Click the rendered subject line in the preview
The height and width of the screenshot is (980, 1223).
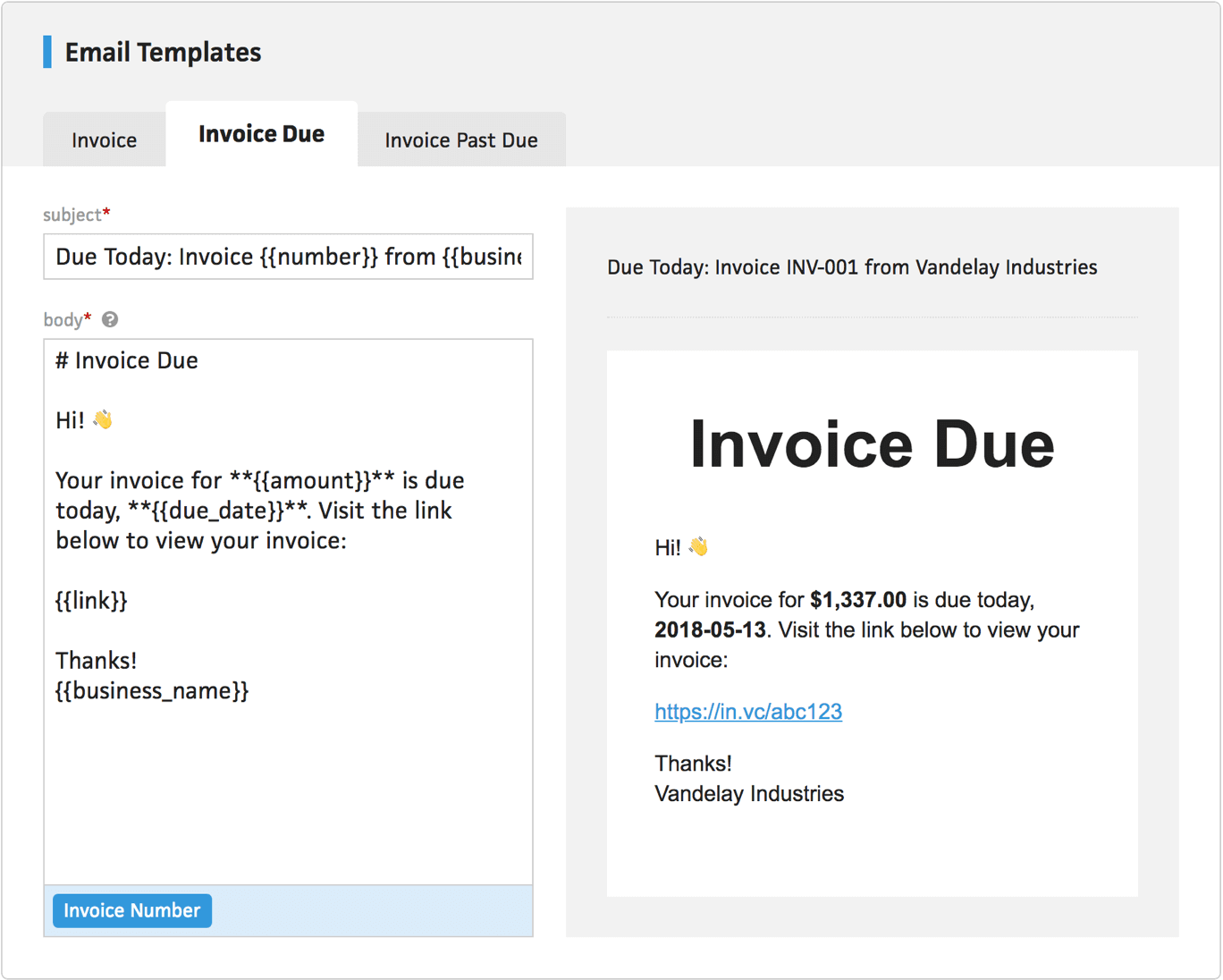tap(852, 266)
